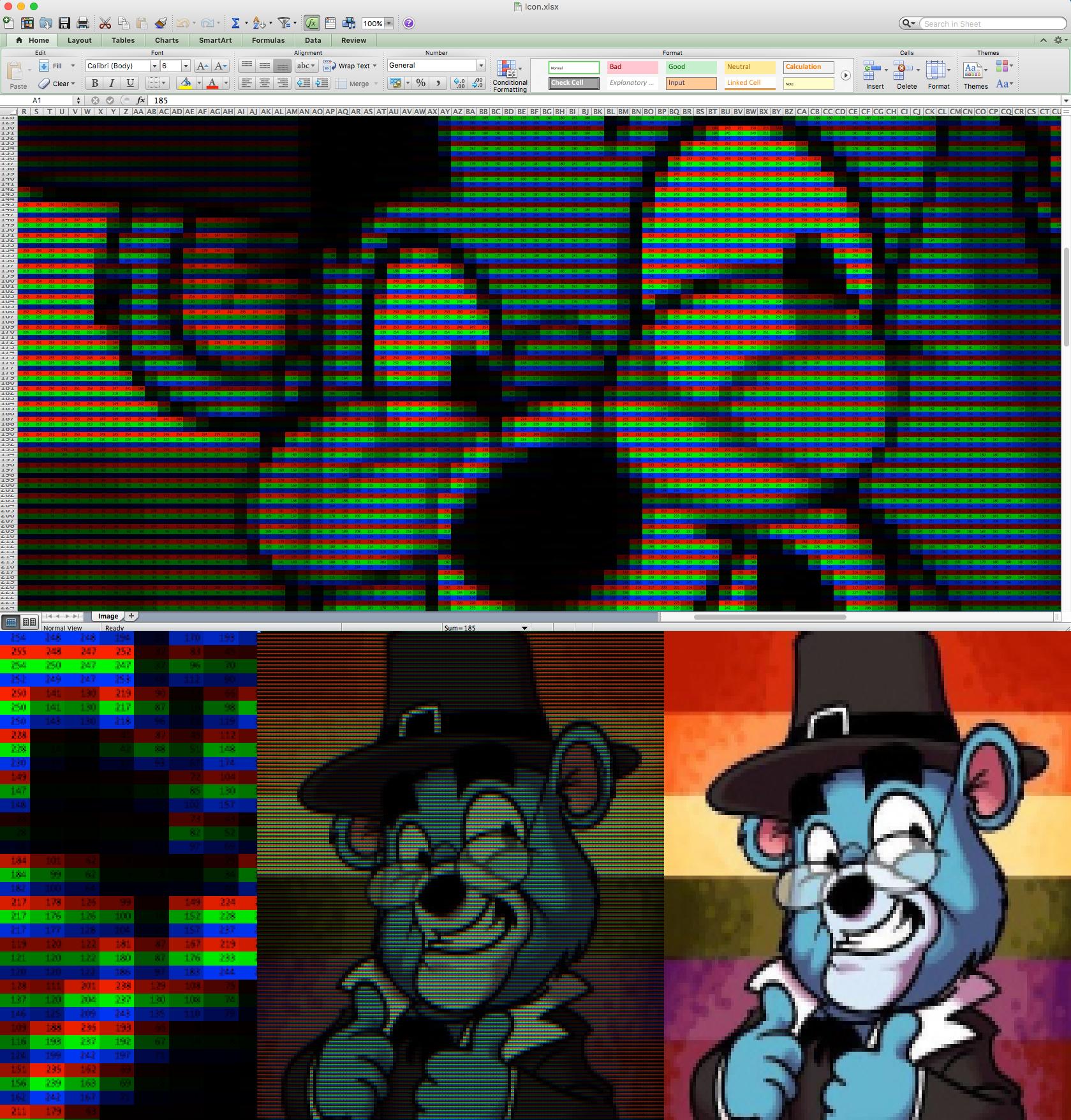Align text left horizontally
This screenshot has height=1120, width=1071.
pyautogui.click(x=247, y=83)
